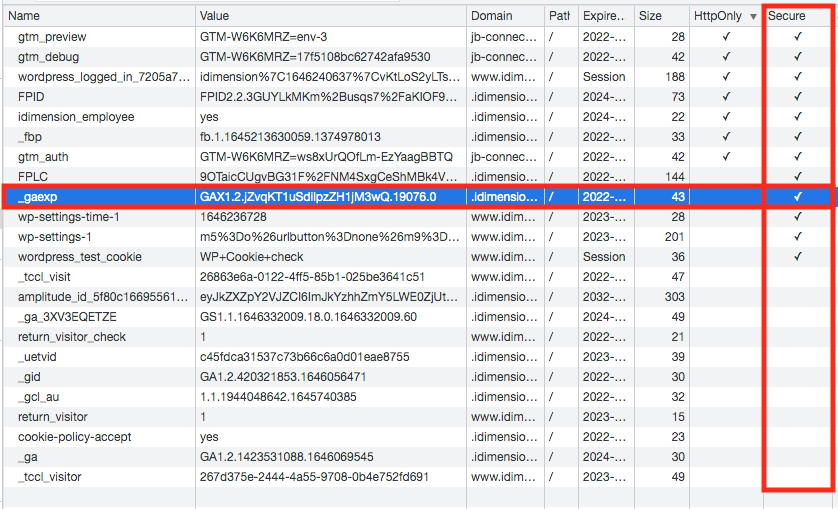Click Secure checkmark for FPLC row
Image resolution: width=838 pixels, height=509 pixels.
pos(798,177)
